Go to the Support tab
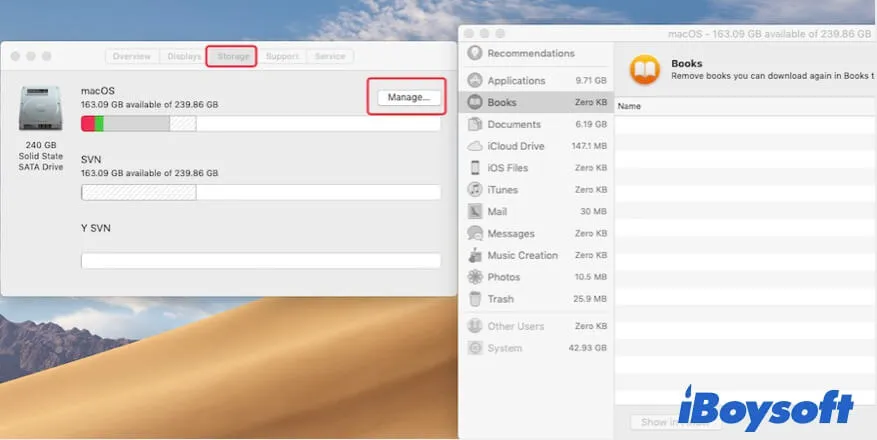This screenshot has width=877, height=440. point(282,57)
